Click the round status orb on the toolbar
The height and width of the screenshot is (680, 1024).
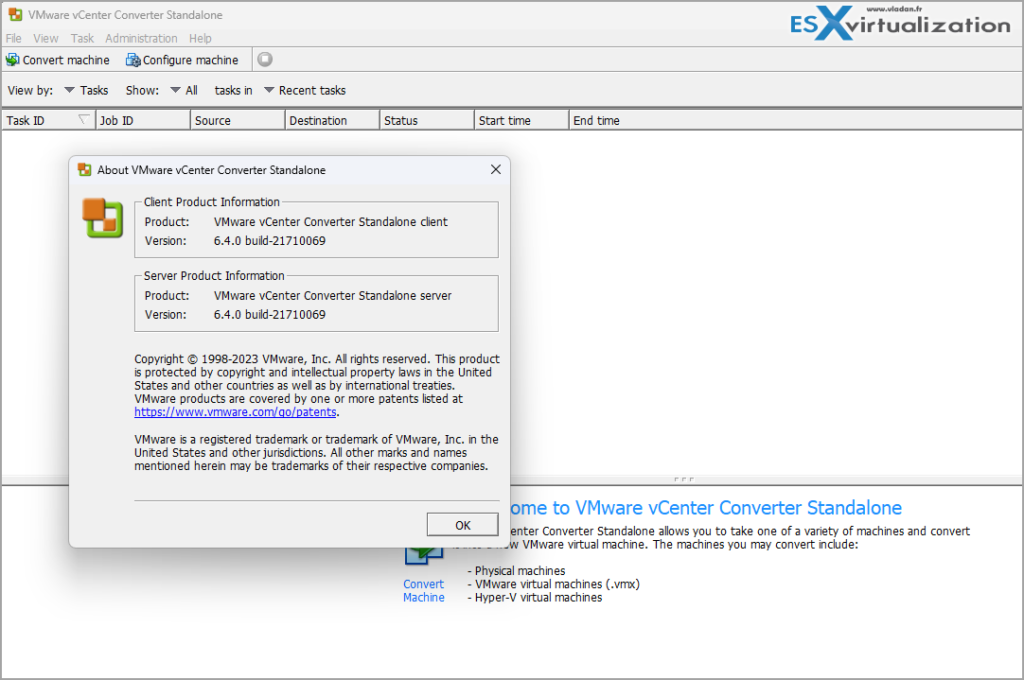263,59
